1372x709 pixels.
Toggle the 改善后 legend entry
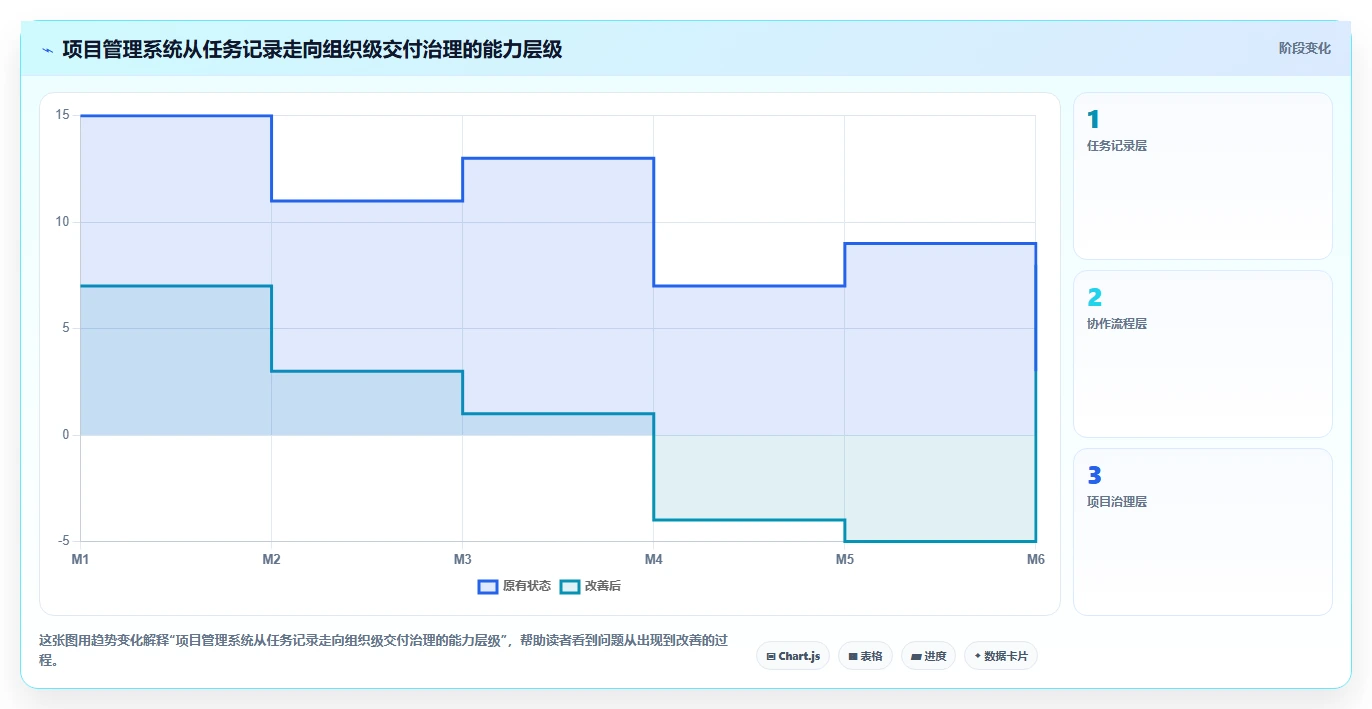[590, 586]
